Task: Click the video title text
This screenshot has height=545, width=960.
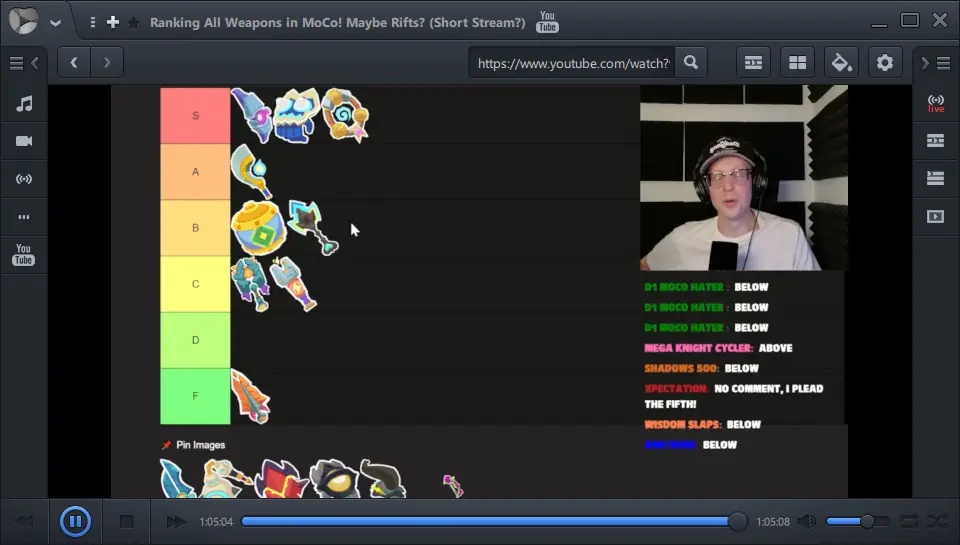Action: 337,23
